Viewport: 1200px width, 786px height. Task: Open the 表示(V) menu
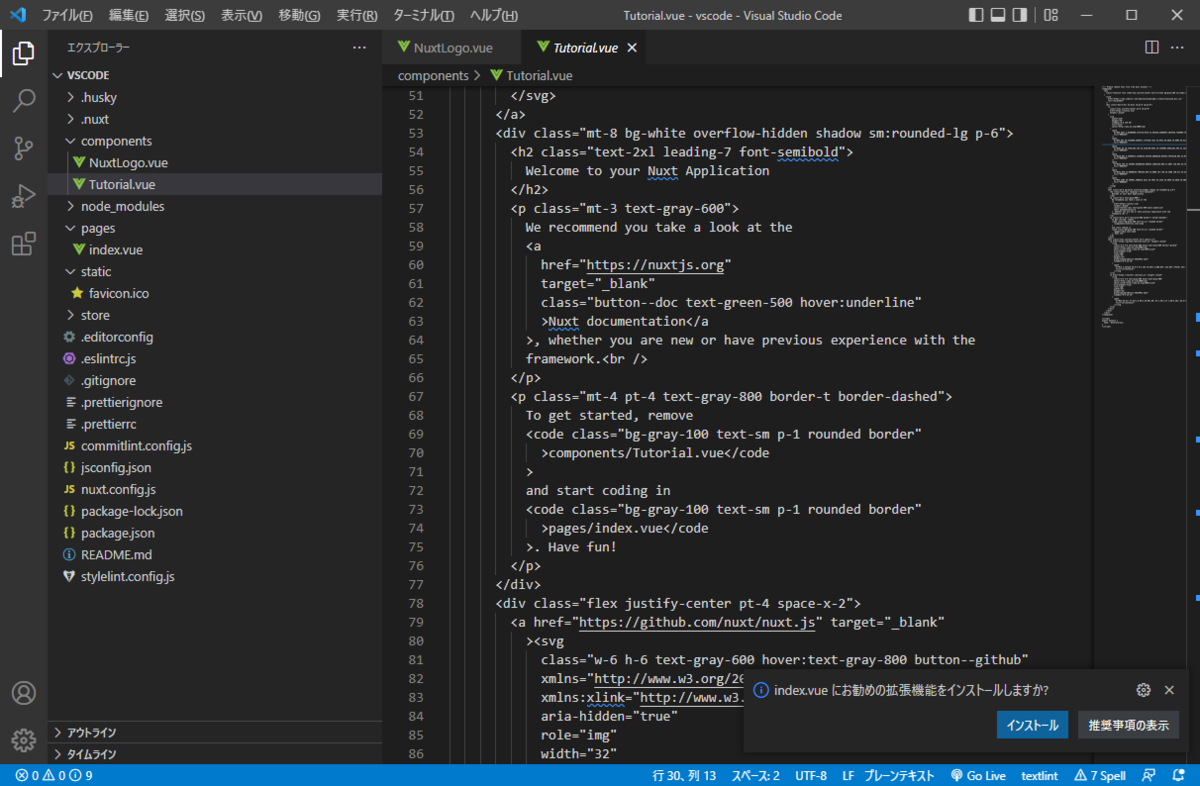click(x=242, y=15)
